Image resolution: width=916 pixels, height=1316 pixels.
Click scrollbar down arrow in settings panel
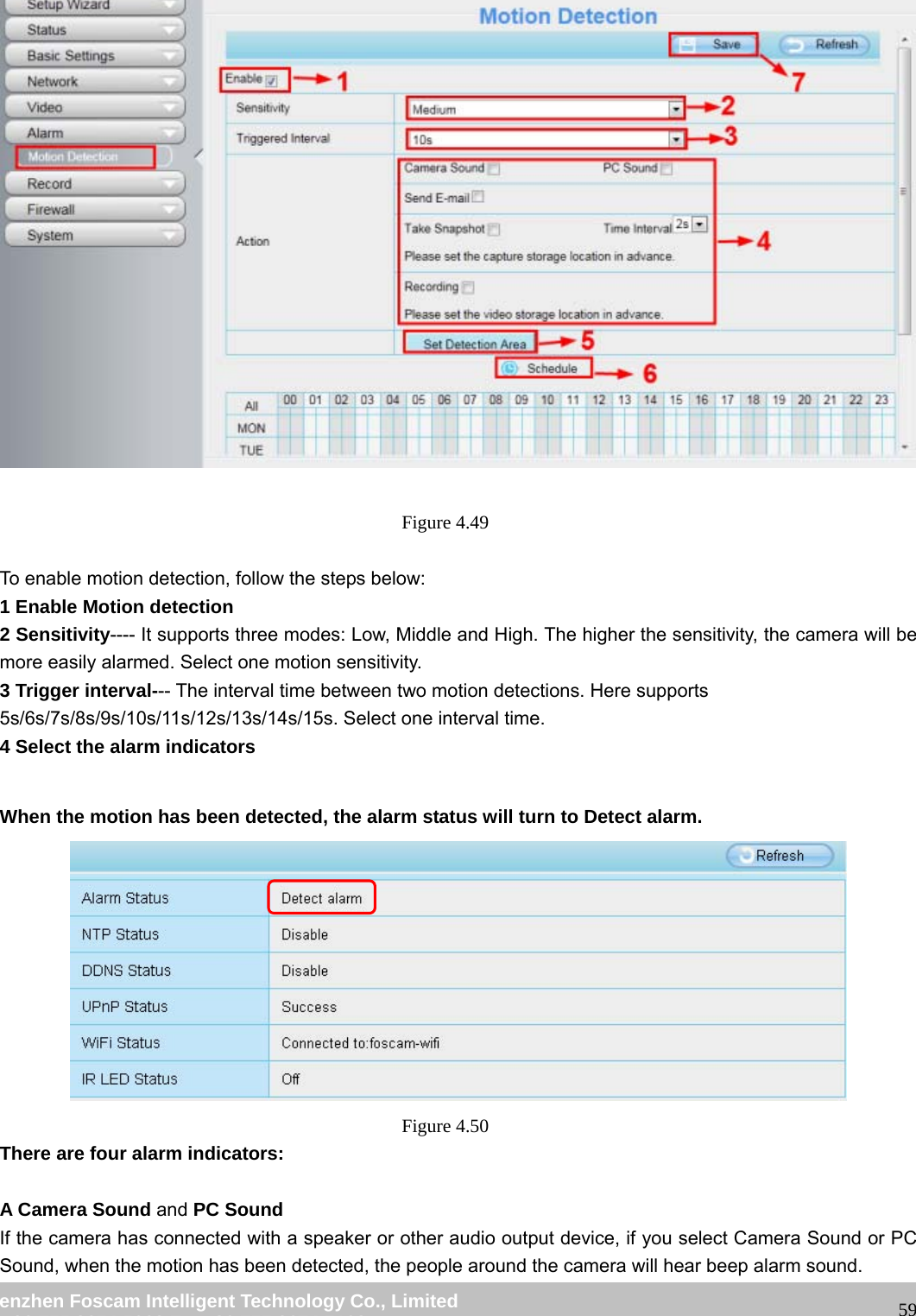click(x=905, y=447)
